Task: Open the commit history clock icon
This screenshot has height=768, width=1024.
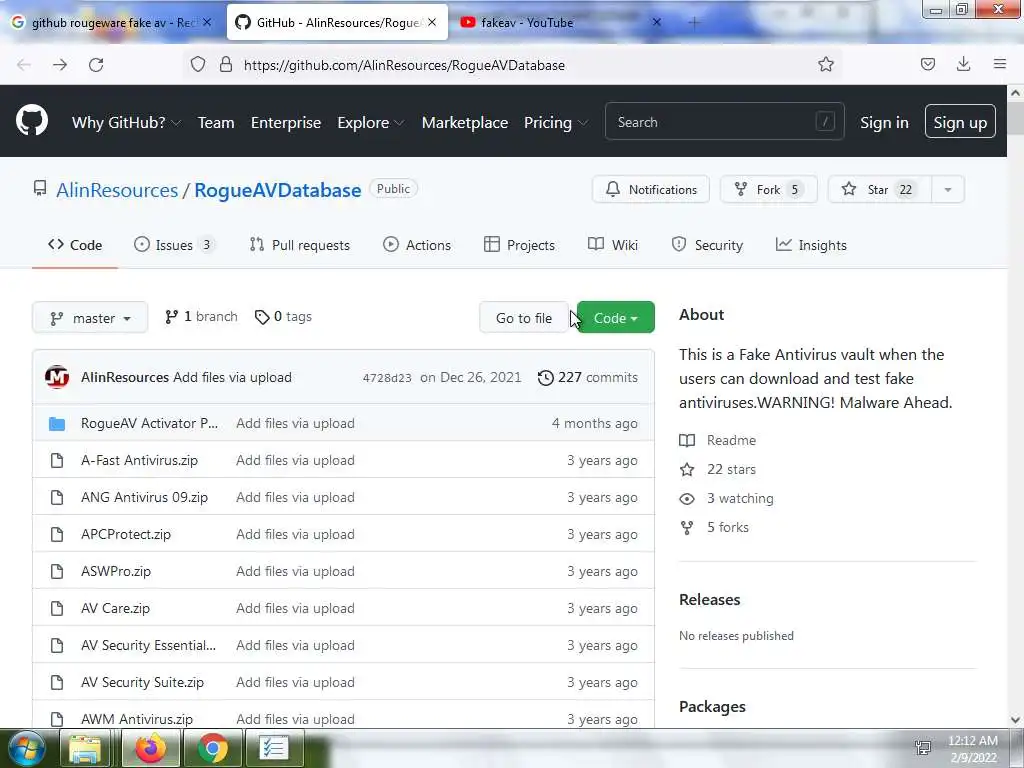Action: click(545, 377)
